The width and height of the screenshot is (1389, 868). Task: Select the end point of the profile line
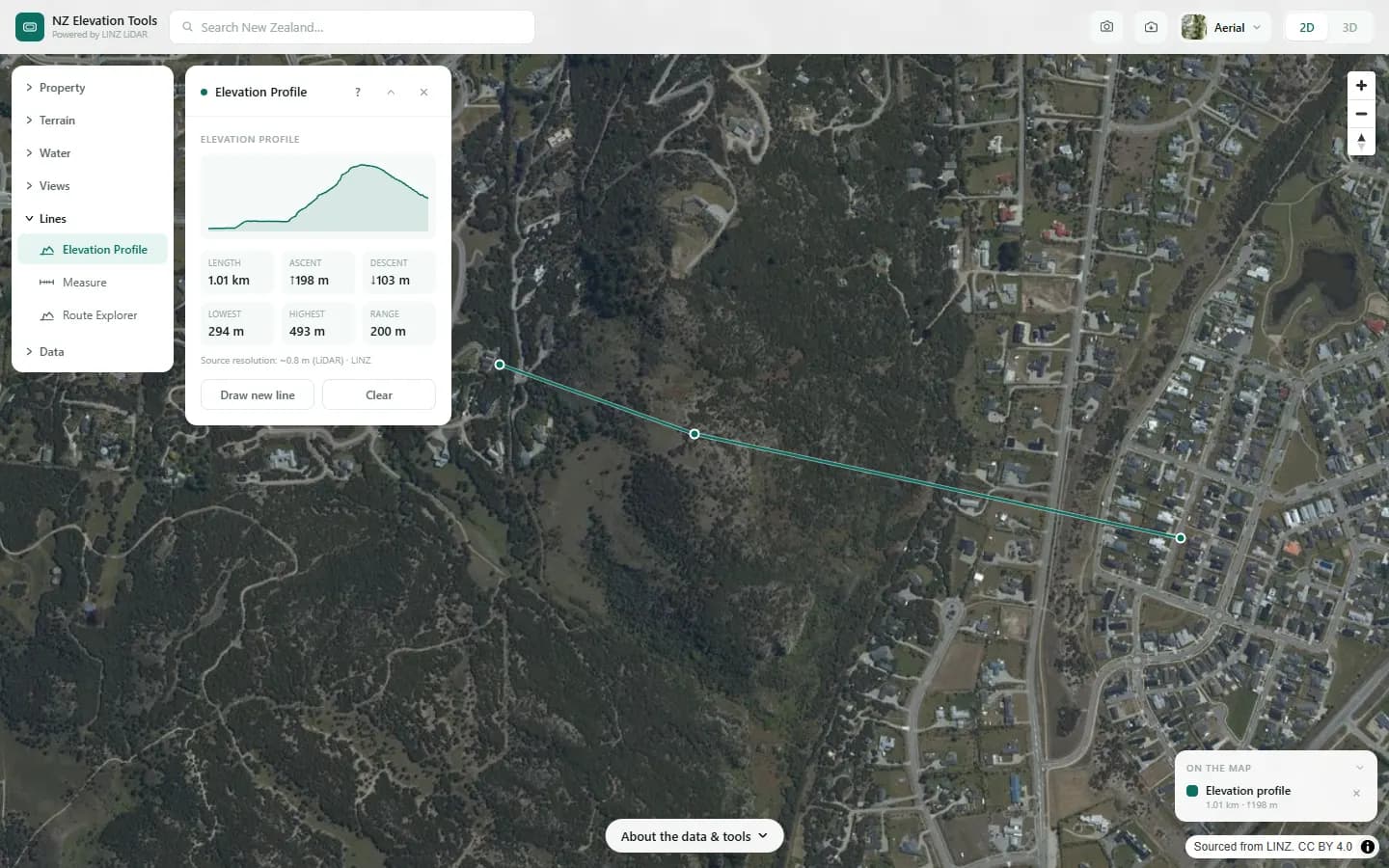pyautogui.click(x=1181, y=537)
